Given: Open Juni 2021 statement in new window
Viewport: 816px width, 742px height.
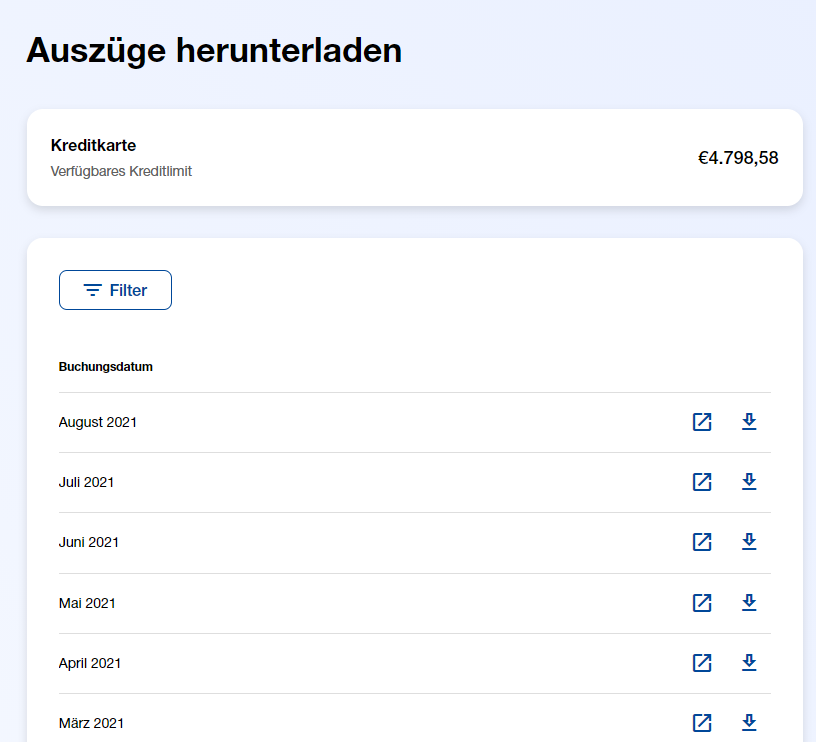Looking at the screenshot, I should pos(702,542).
